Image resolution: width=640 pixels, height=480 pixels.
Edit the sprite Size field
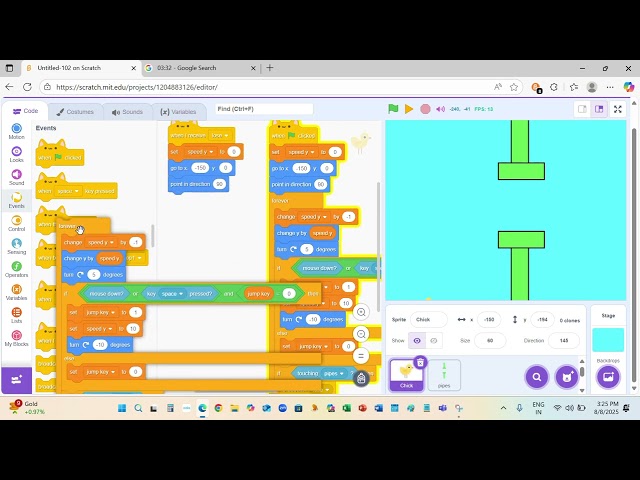(x=490, y=340)
